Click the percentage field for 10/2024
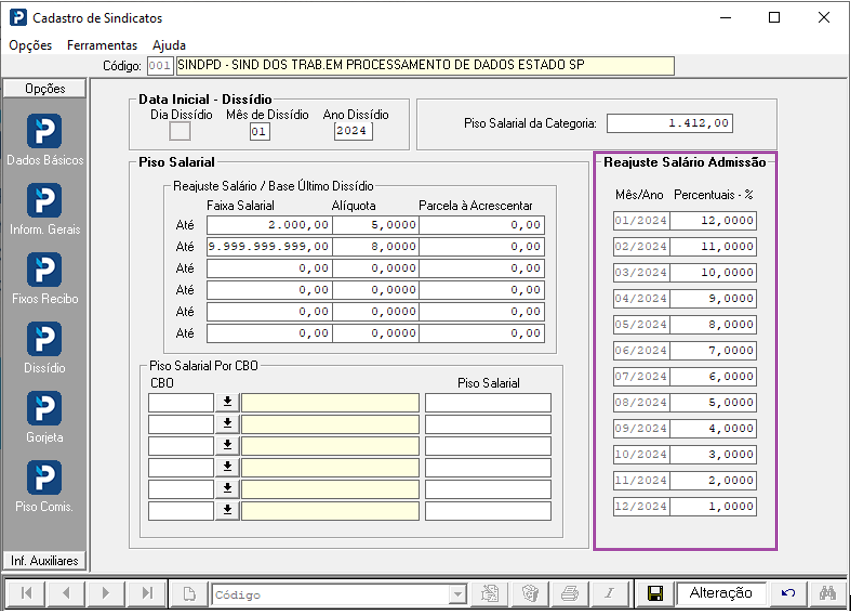The image size is (852, 611). [713, 454]
